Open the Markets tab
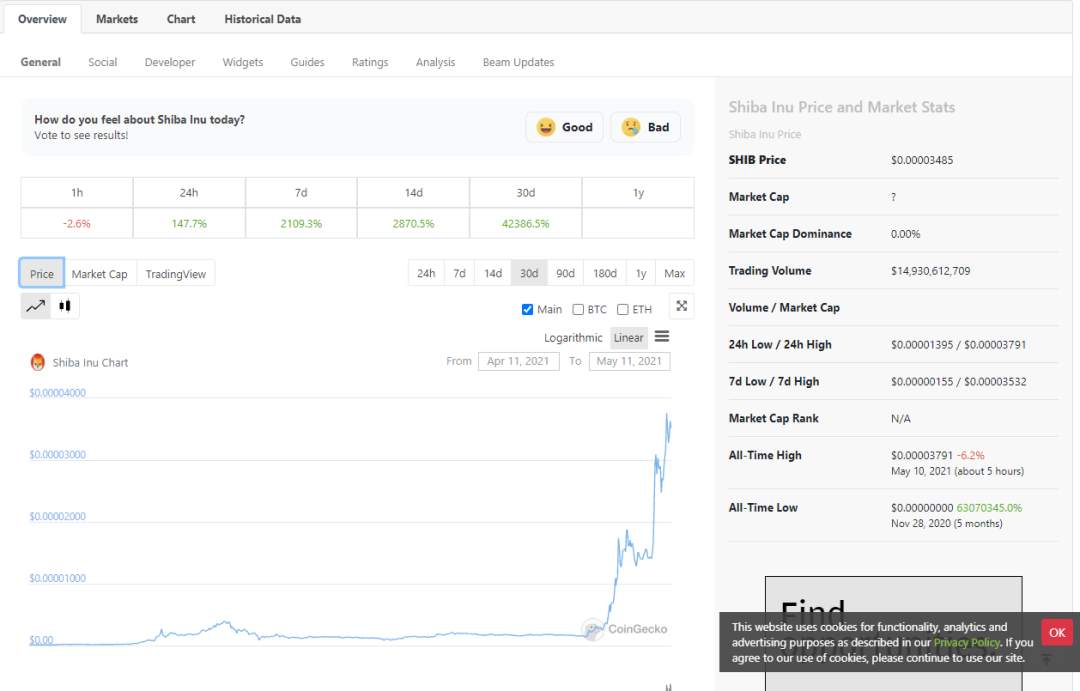The height and width of the screenshot is (691, 1080). 117,19
